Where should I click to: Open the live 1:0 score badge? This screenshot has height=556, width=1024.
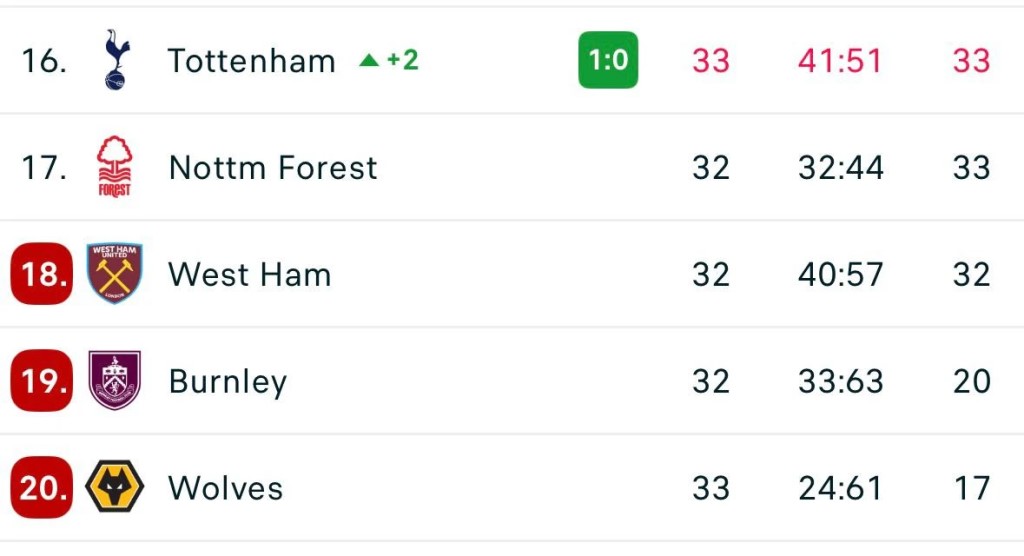[x=608, y=60]
